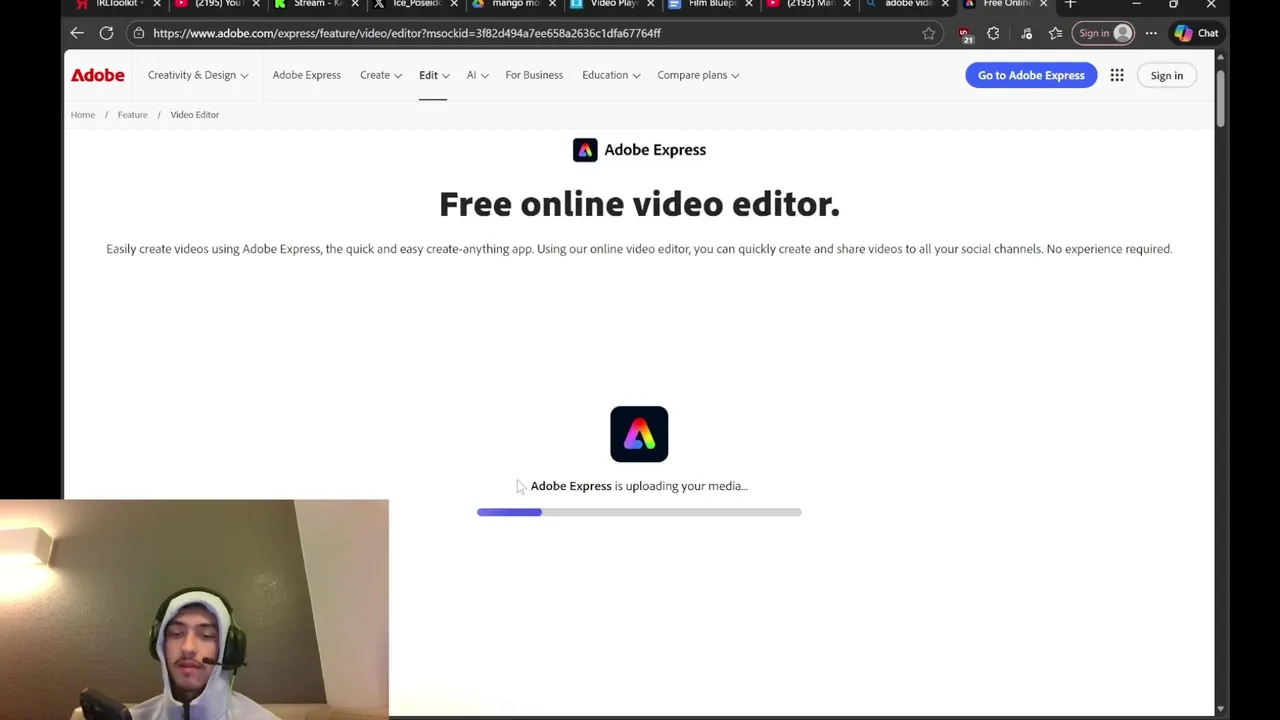Screen dimensions: 1280x720
Task: Click the 'Adobe Express is uploading your media' text
Action: 639,486
